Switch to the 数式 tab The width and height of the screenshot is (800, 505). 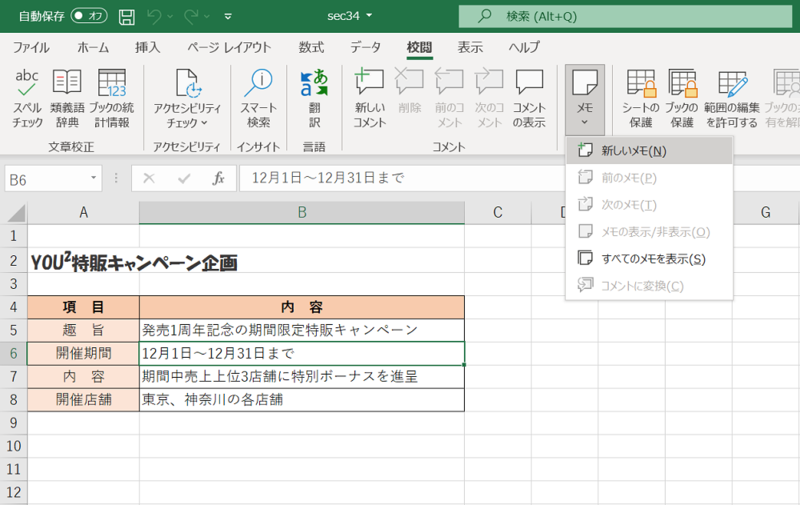pos(311,47)
